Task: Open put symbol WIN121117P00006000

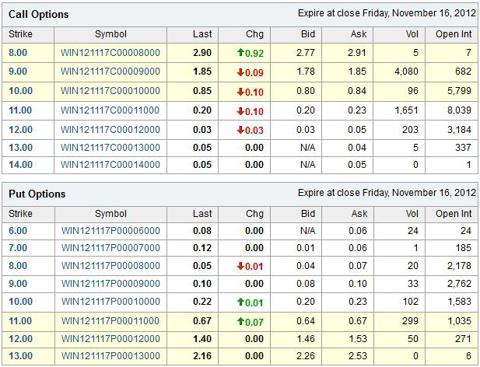Action: tap(111, 231)
